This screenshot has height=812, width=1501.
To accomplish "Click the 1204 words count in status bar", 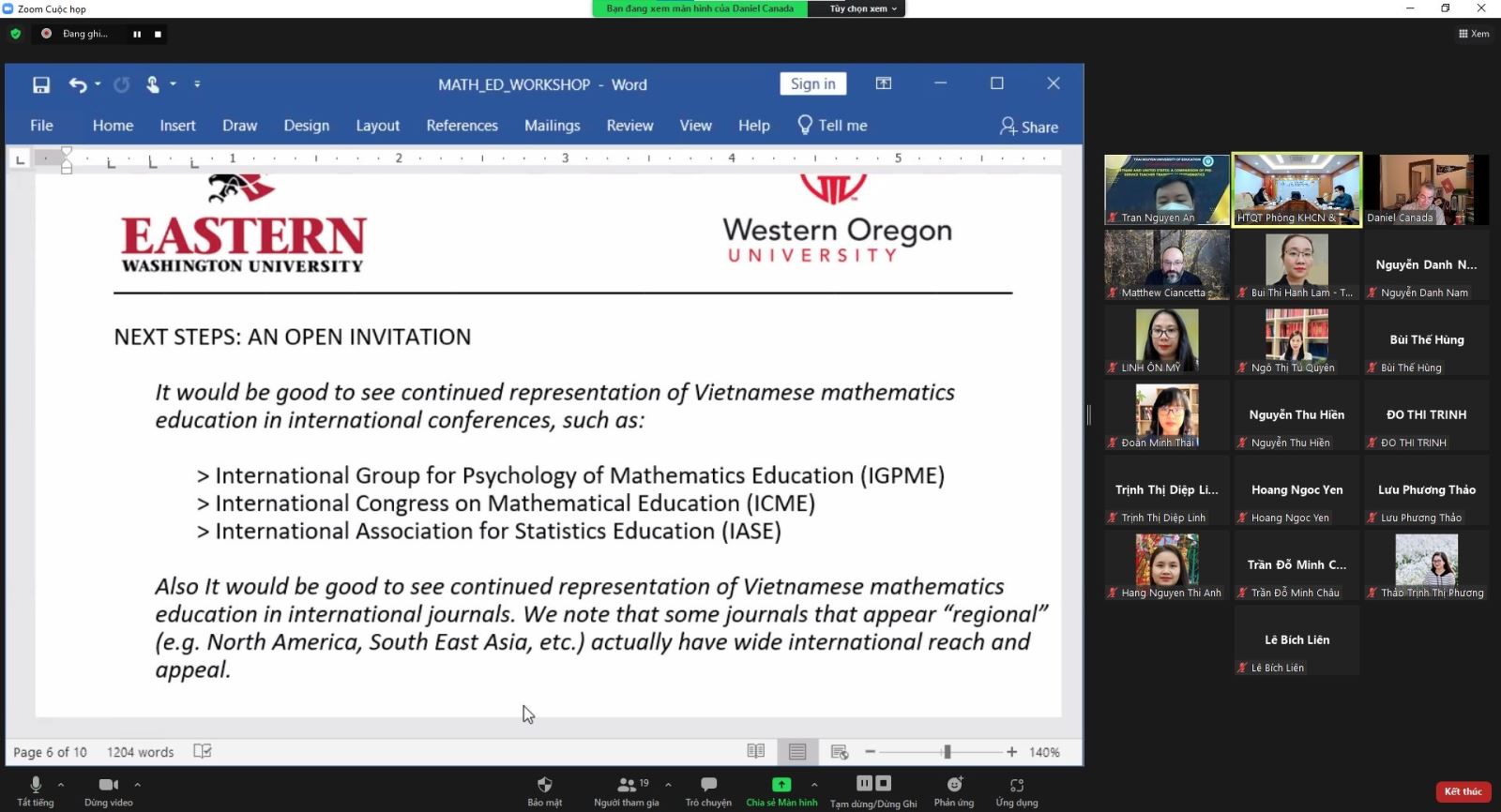I will (x=140, y=752).
